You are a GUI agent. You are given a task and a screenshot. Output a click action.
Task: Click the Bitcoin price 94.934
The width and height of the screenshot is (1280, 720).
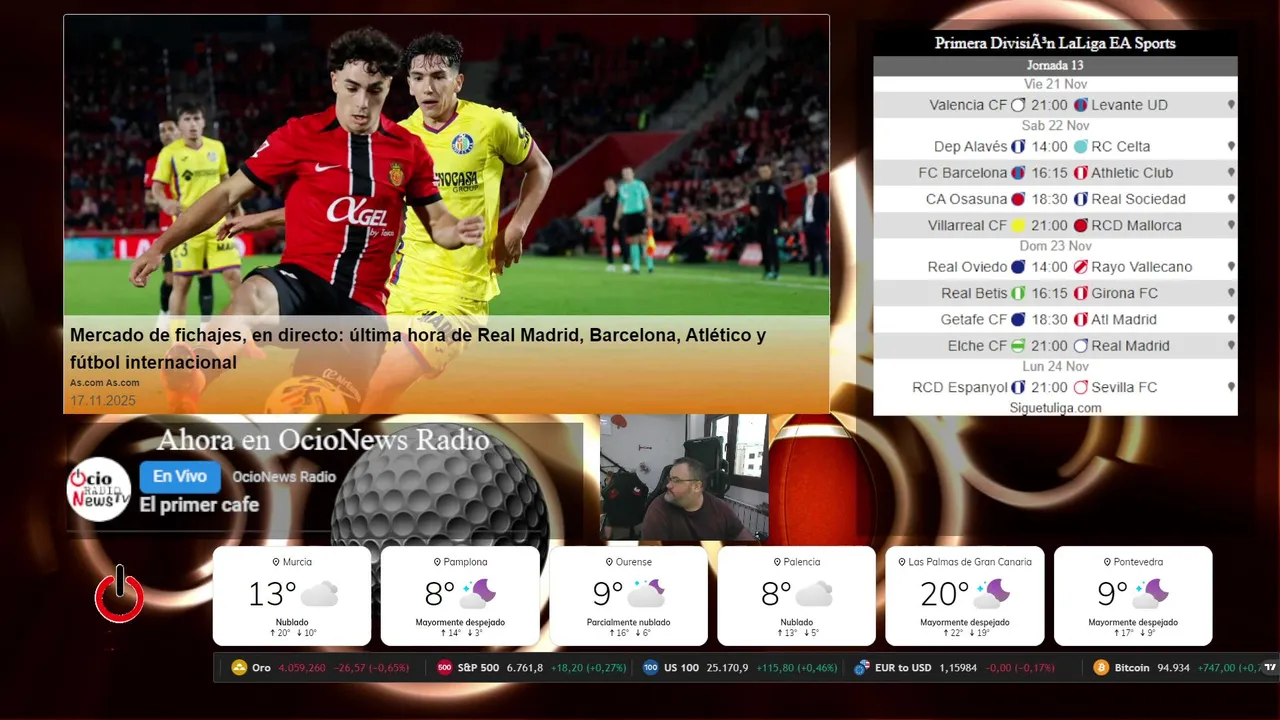coord(1173,668)
